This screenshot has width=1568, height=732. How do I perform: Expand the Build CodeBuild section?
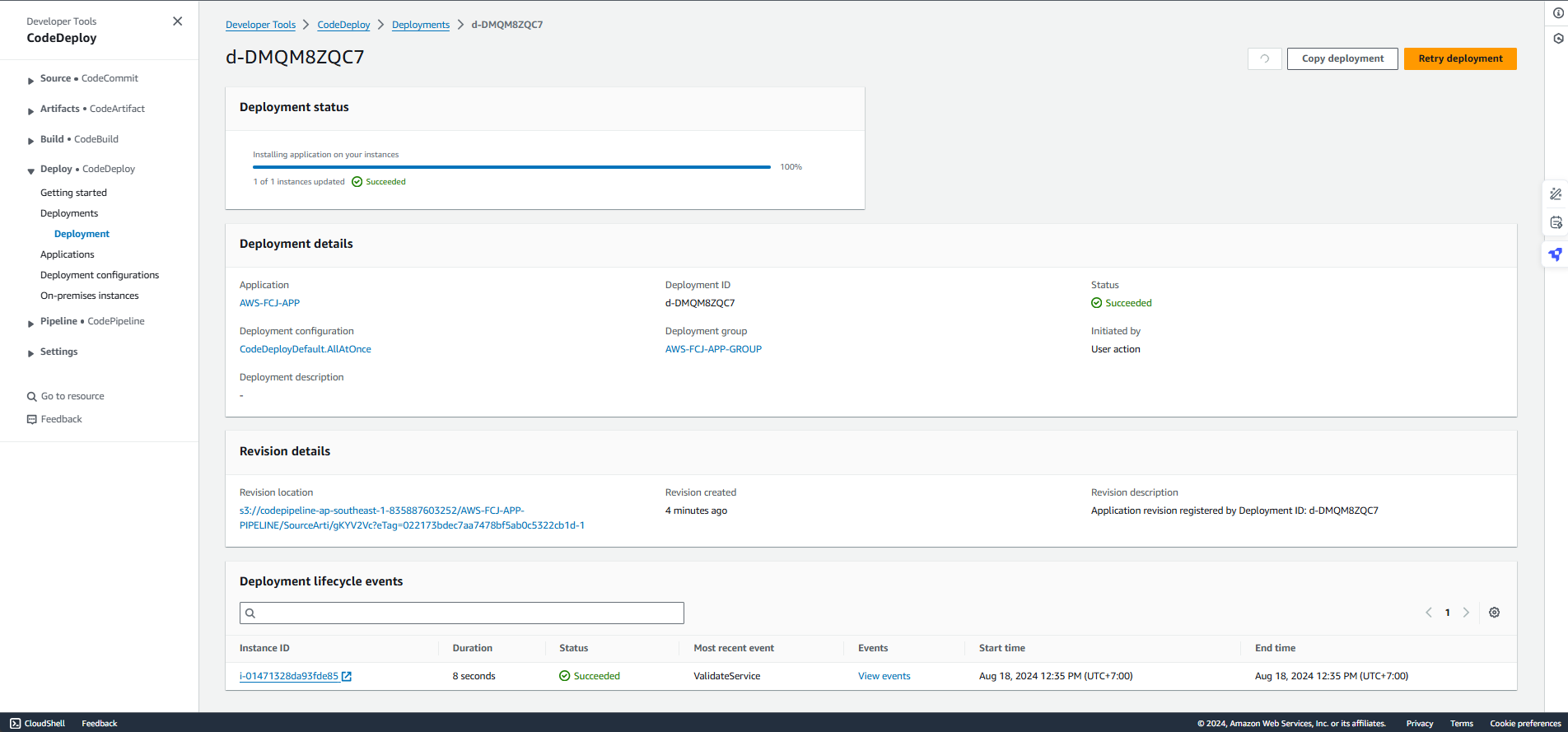(30, 141)
